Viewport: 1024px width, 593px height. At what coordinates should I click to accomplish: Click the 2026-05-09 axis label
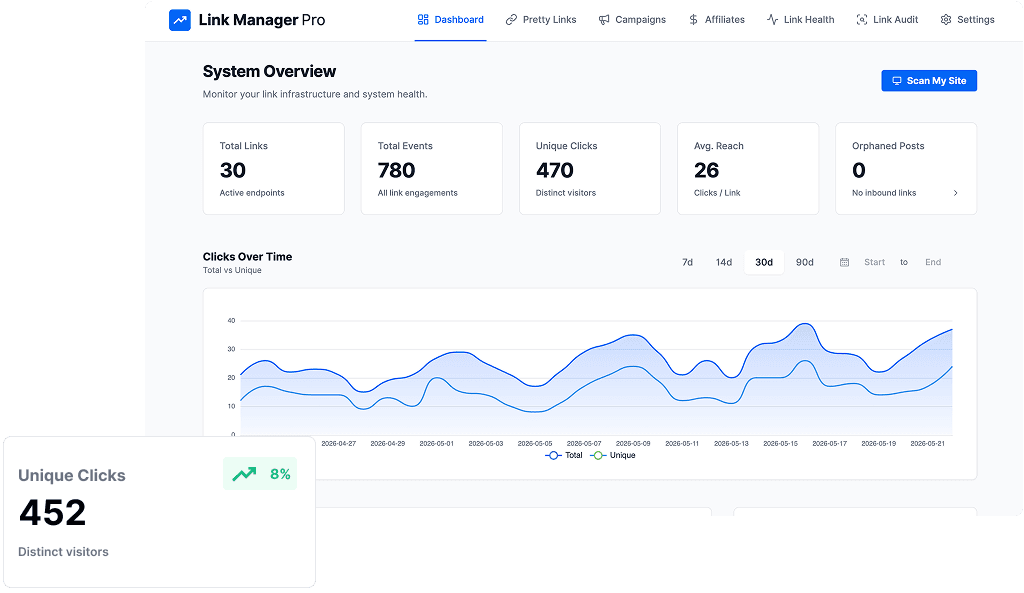point(633,443)
